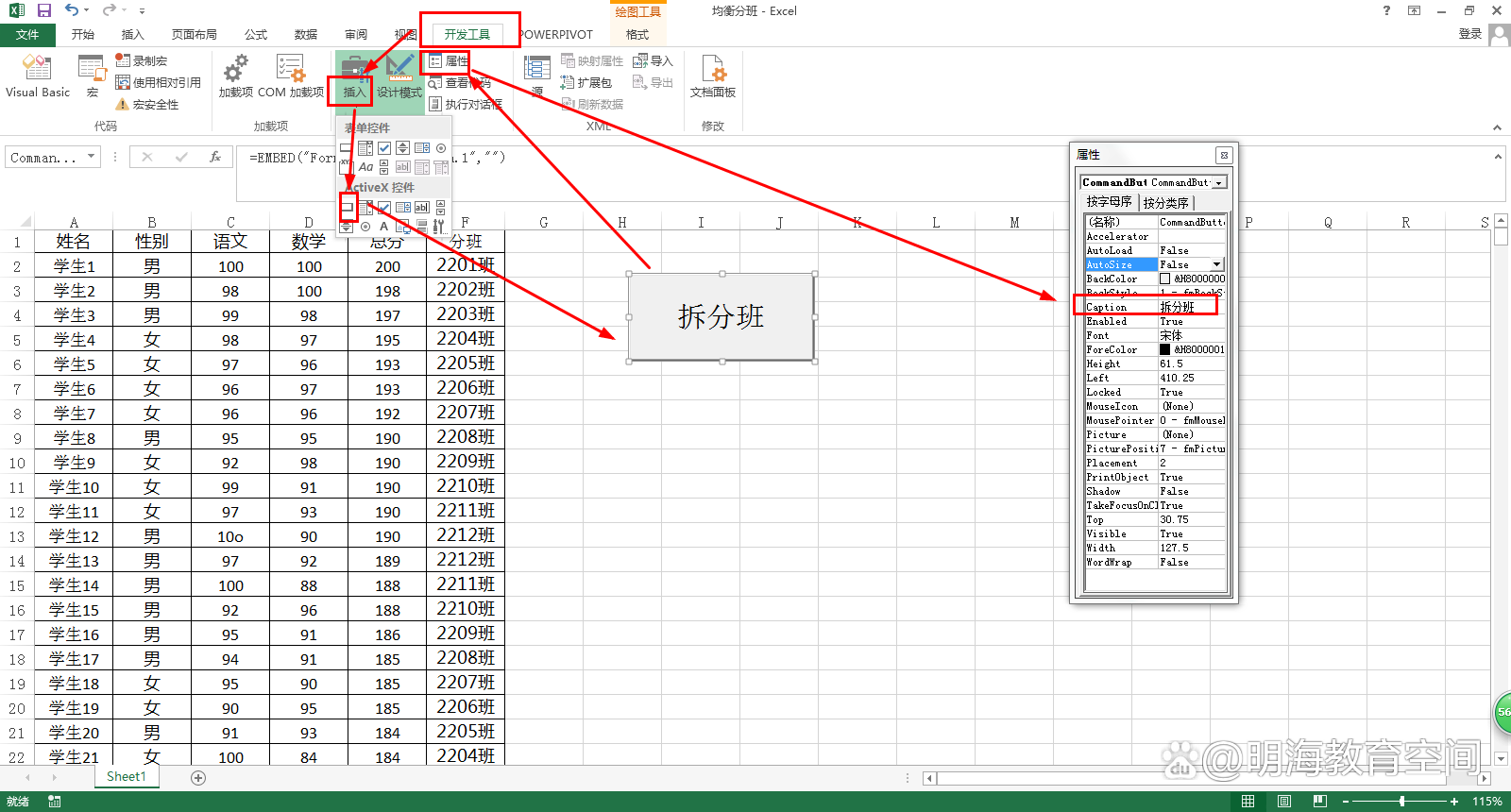Click the zoom slider handle
The height and width of the screenshot is (812, 1511).
click(1402, 801)
